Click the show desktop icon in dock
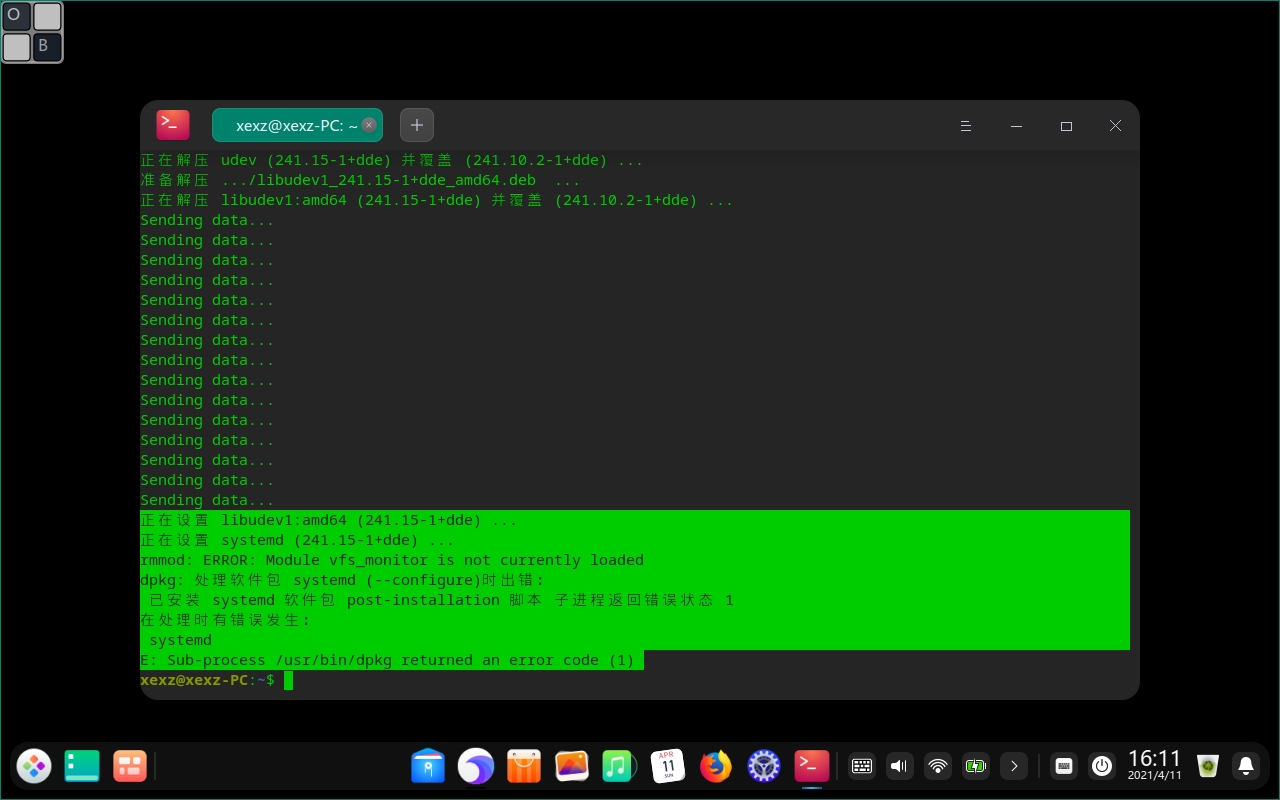 82,766
